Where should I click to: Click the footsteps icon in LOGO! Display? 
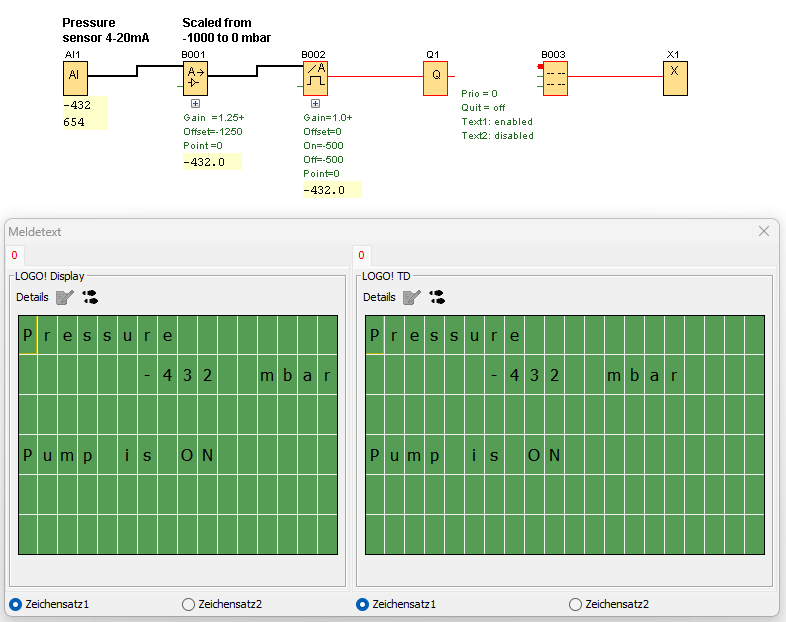click(x=90, y=297)
